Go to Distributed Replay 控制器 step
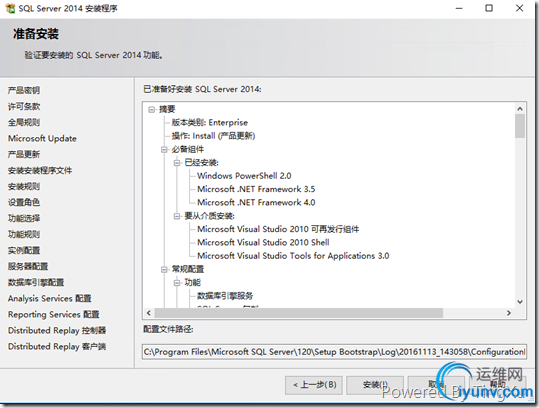Screen dimensions: 539x408 tap(57, 330)
